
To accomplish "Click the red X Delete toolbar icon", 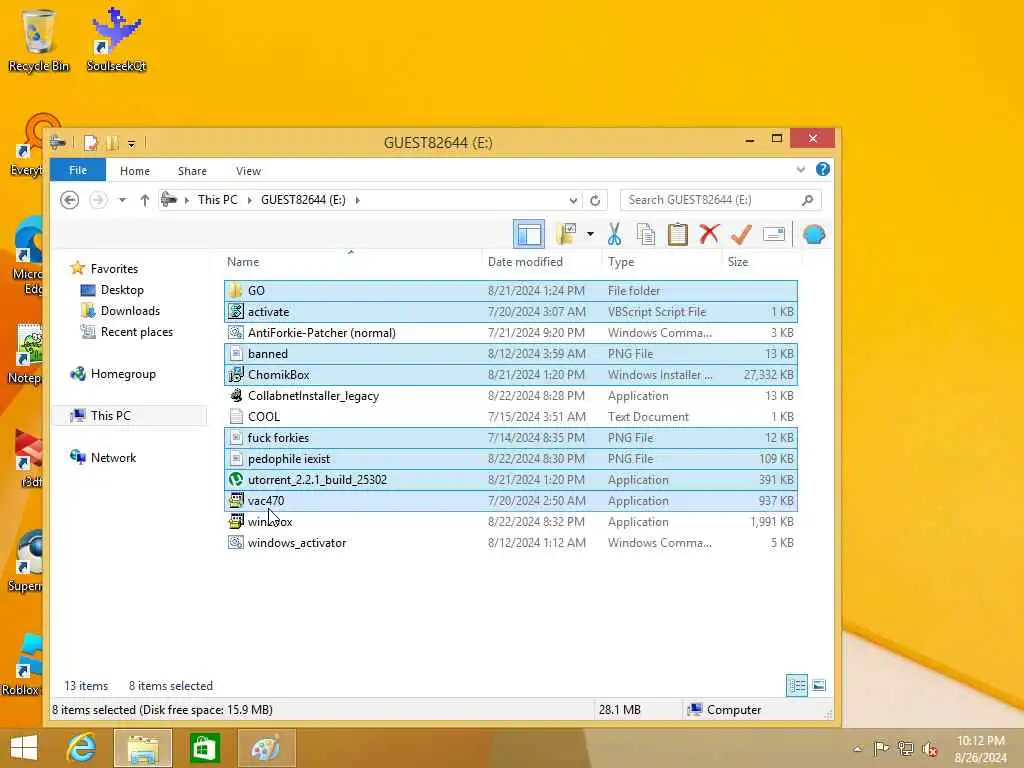I will [709, 234].
